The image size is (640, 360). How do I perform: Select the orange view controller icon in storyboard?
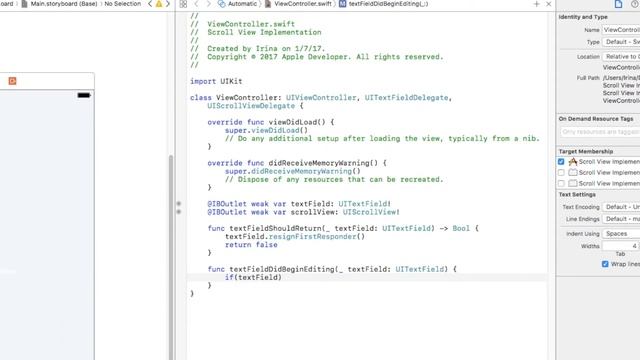(12, 81)
